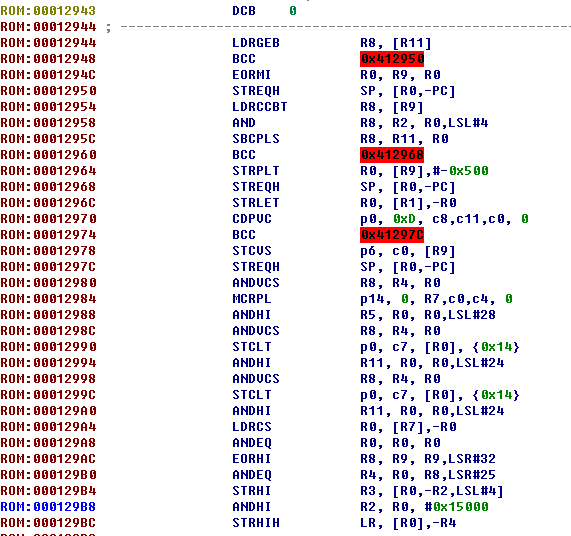Select address ROM:00012960

pyautogui.click(x=48, y=155)
